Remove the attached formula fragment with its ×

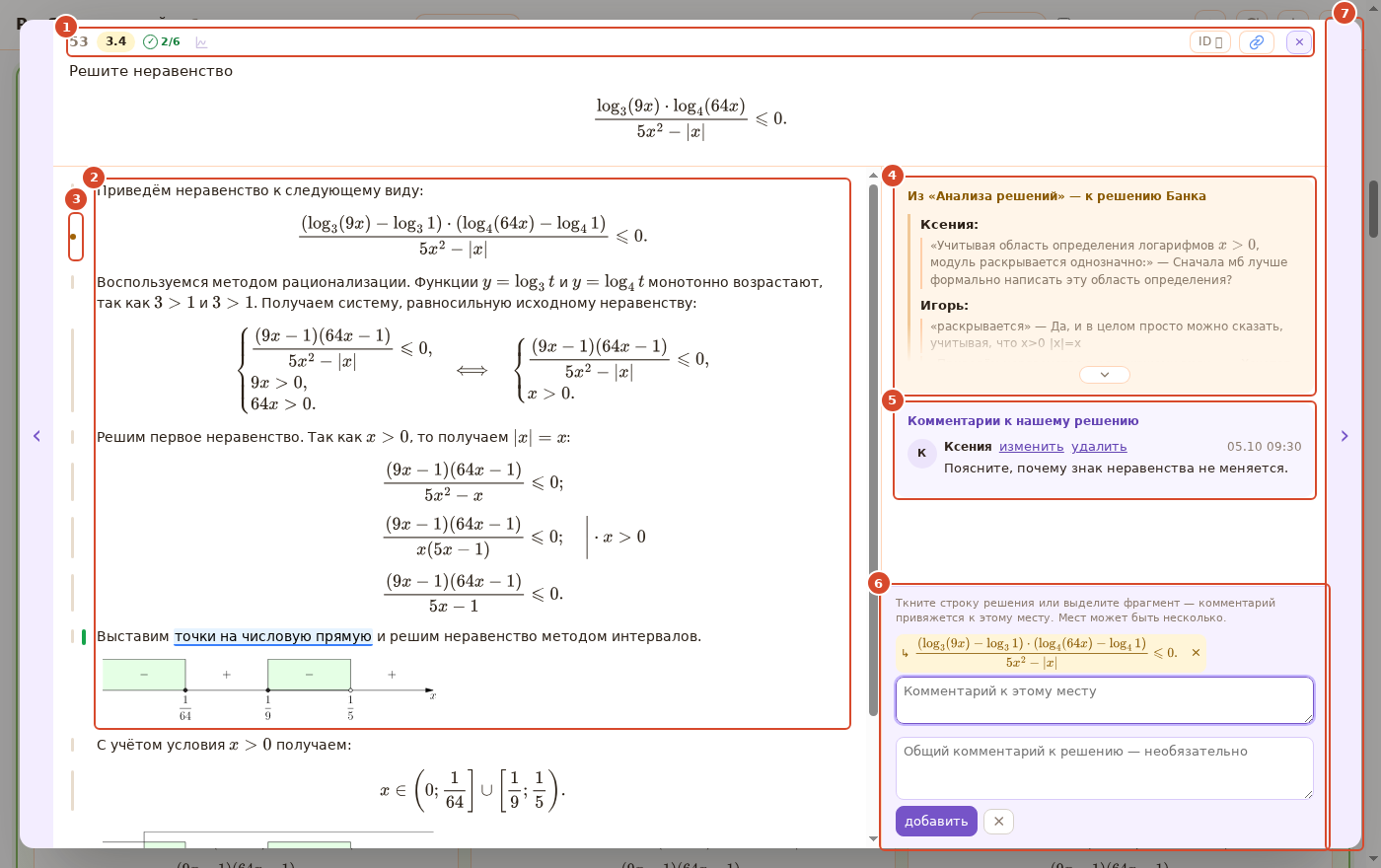pos(1197,653)
